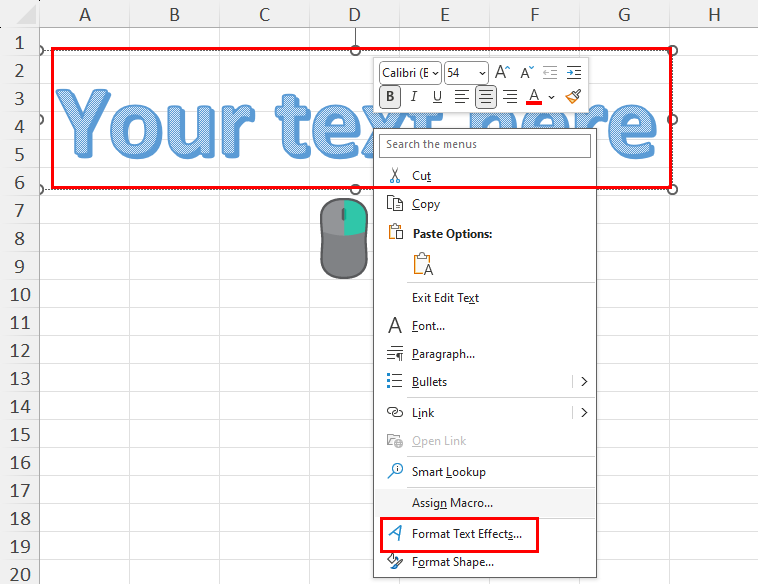The image size is (758, 584).
Task: Select row 10 header
Action: tap(20, 294)
